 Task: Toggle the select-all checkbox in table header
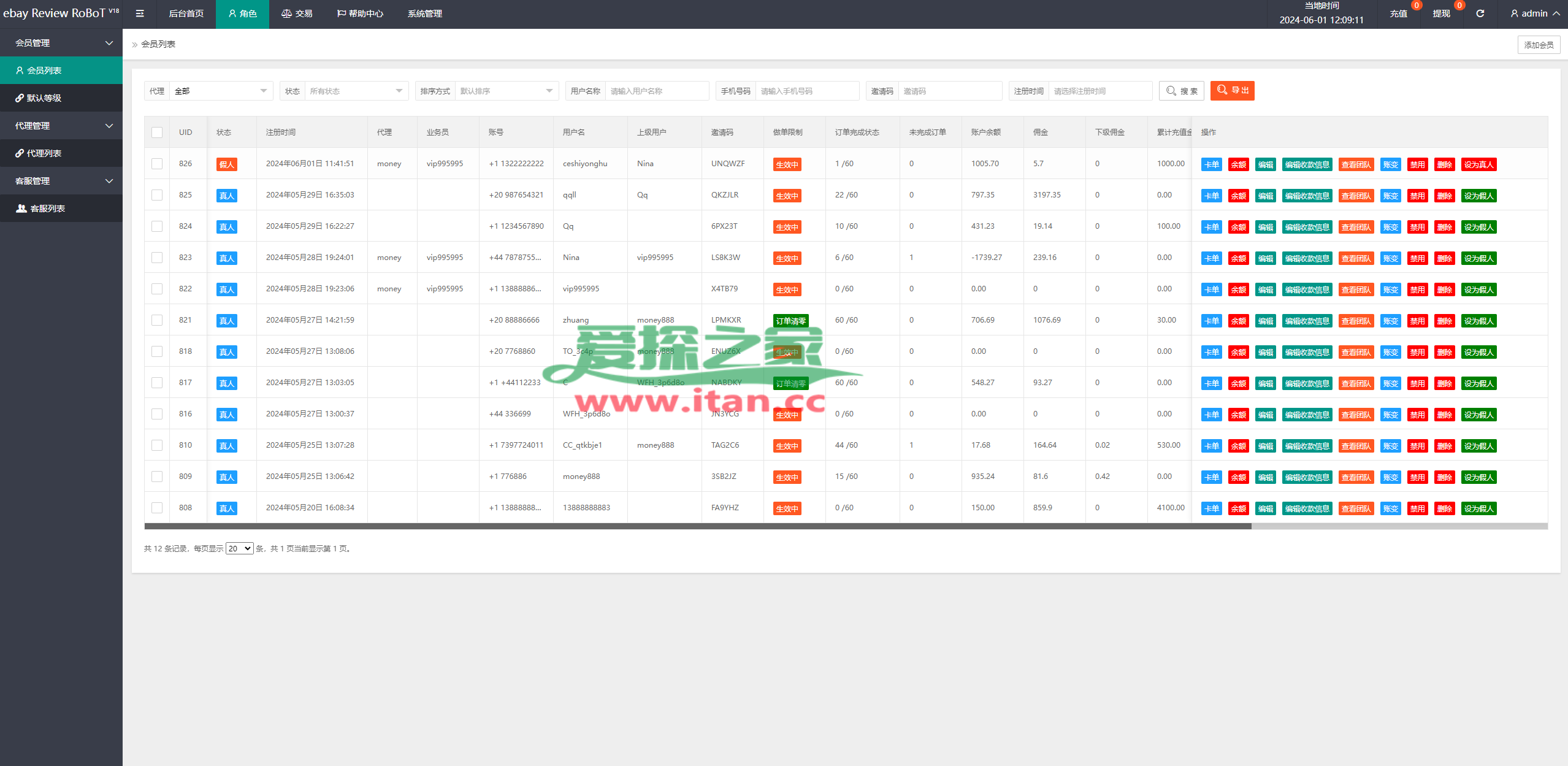coord(157,132)
